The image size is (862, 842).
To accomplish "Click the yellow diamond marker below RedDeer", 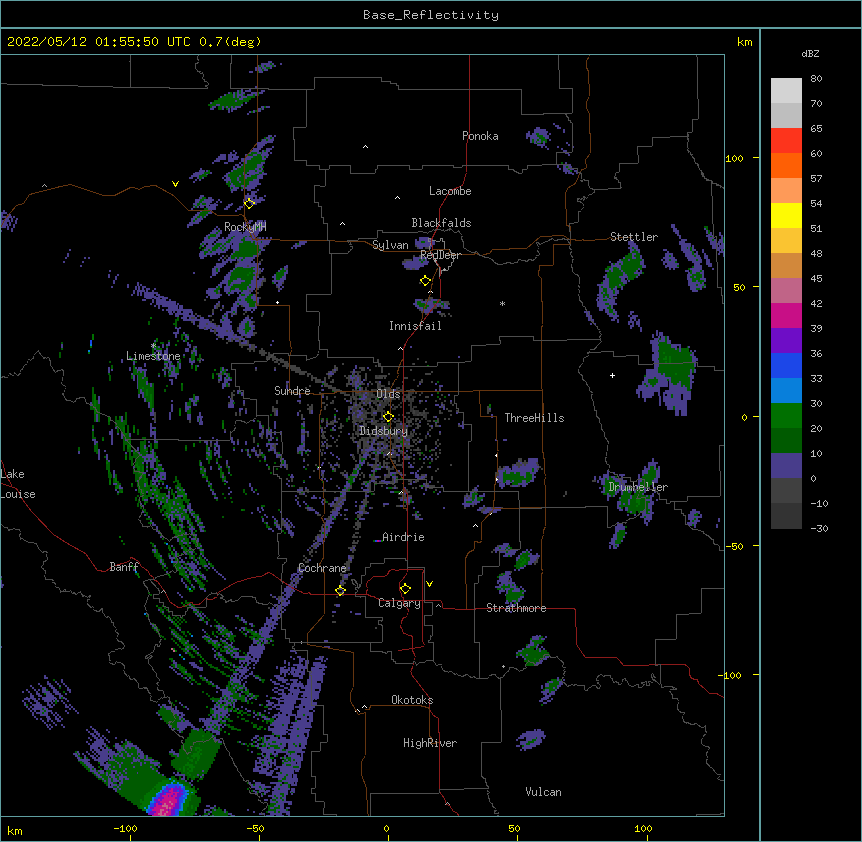I will 425,281.
